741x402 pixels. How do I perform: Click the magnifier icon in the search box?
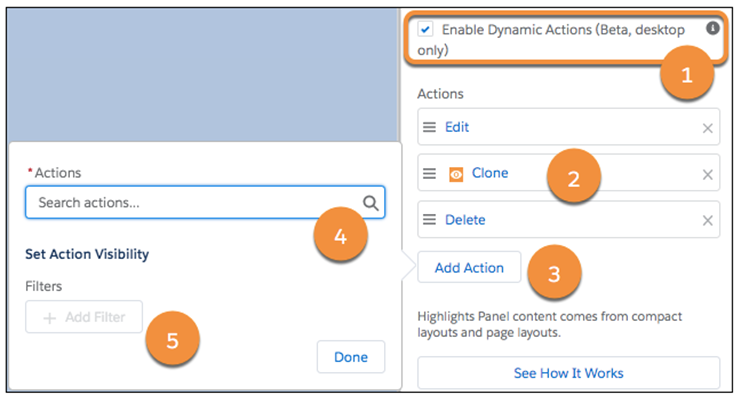coord(370,203)
